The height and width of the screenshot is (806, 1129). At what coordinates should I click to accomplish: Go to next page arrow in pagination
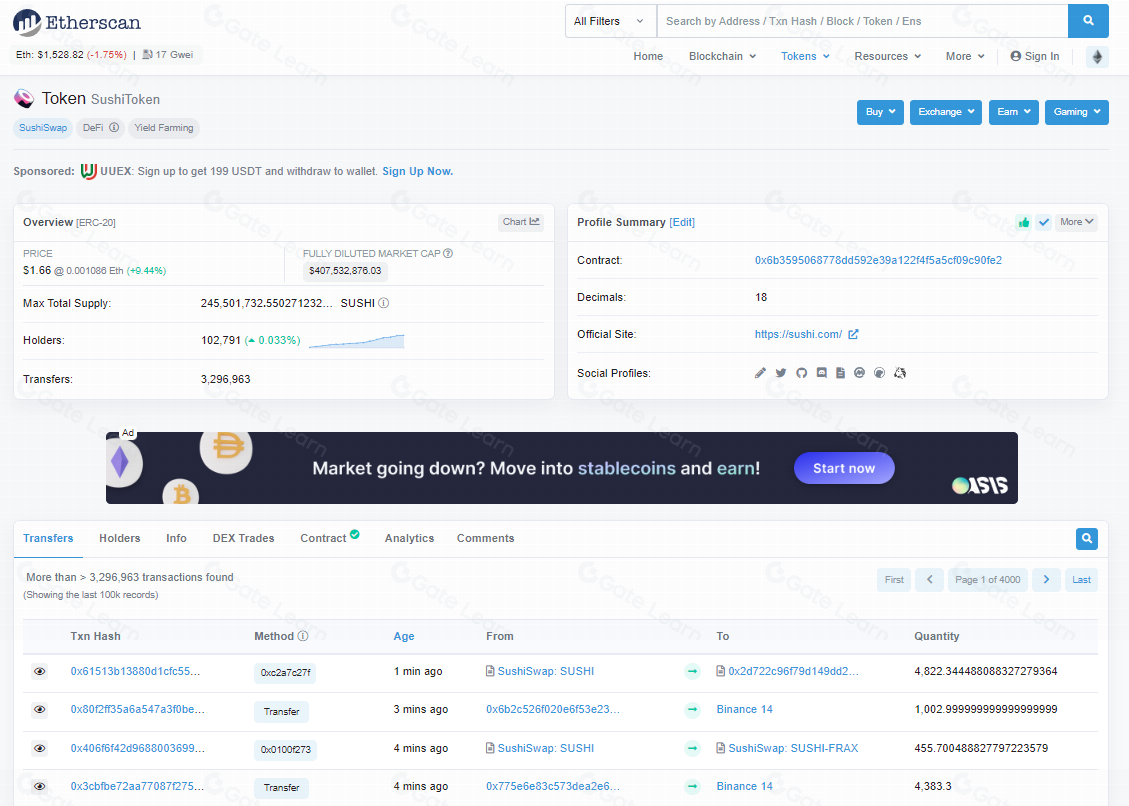(1046, 580)
